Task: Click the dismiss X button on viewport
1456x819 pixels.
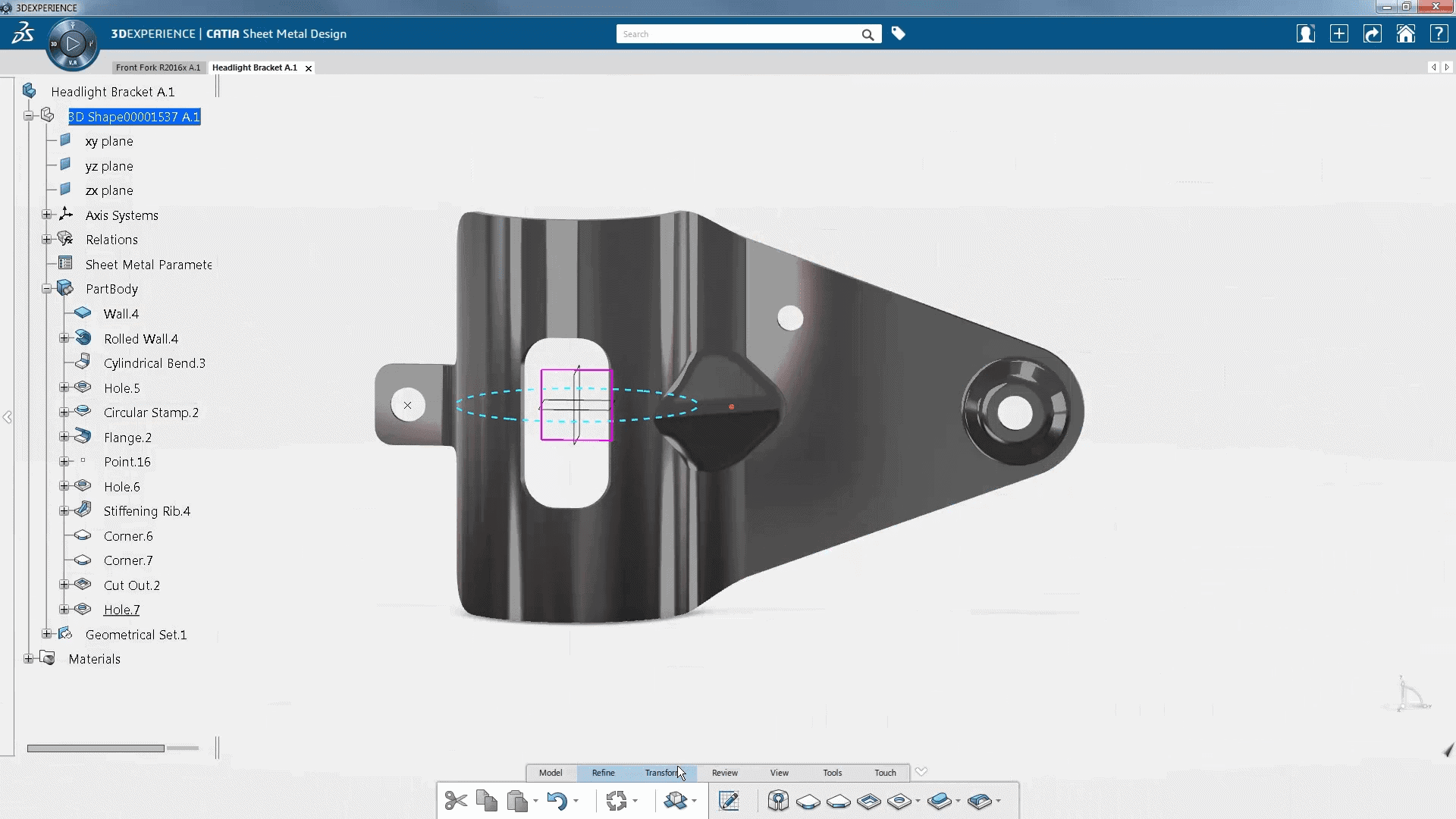Action: coord(407,404)
